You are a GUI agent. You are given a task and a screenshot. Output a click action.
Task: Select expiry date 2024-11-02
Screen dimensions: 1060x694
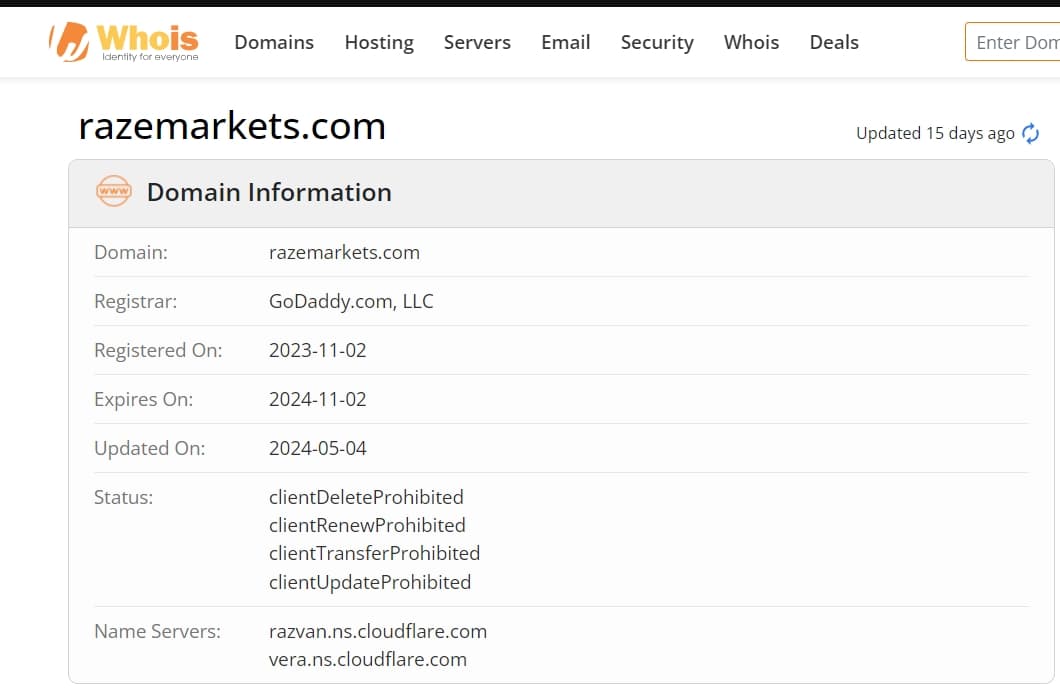pyautogui.click(x=318, y=399)
